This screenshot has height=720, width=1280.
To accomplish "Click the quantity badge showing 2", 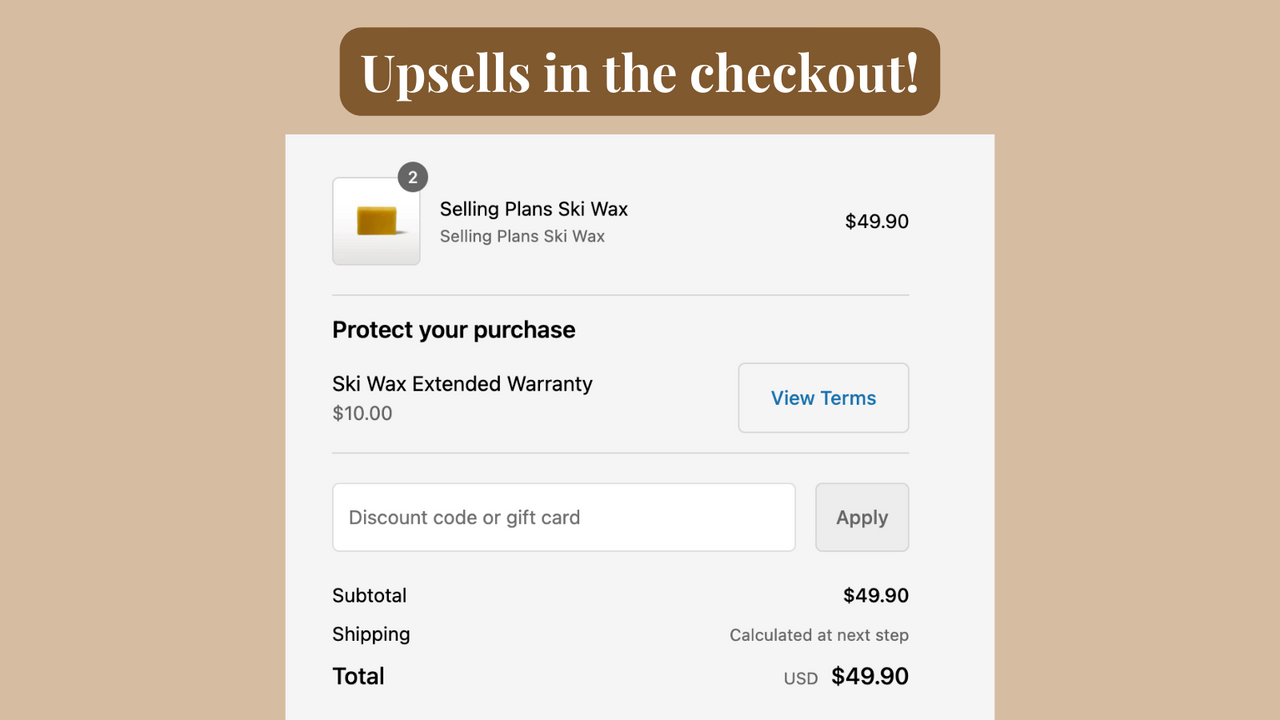I will click(412, 177).
